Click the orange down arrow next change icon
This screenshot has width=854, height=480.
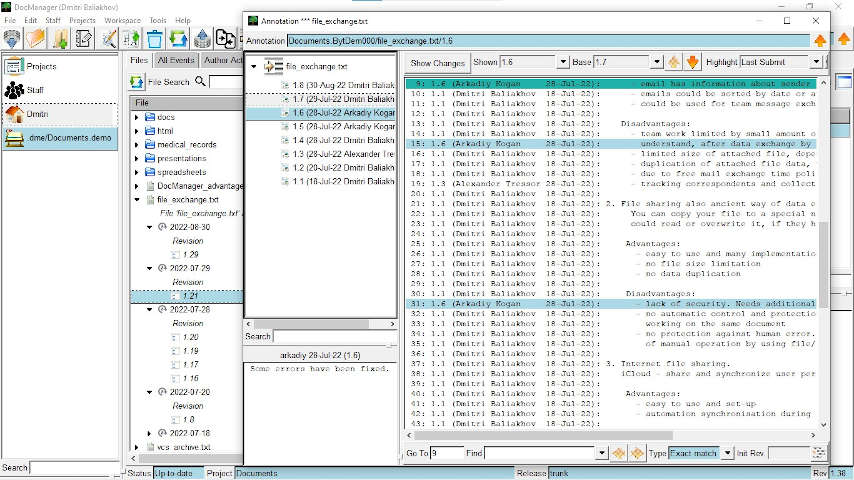click(693, 62)
